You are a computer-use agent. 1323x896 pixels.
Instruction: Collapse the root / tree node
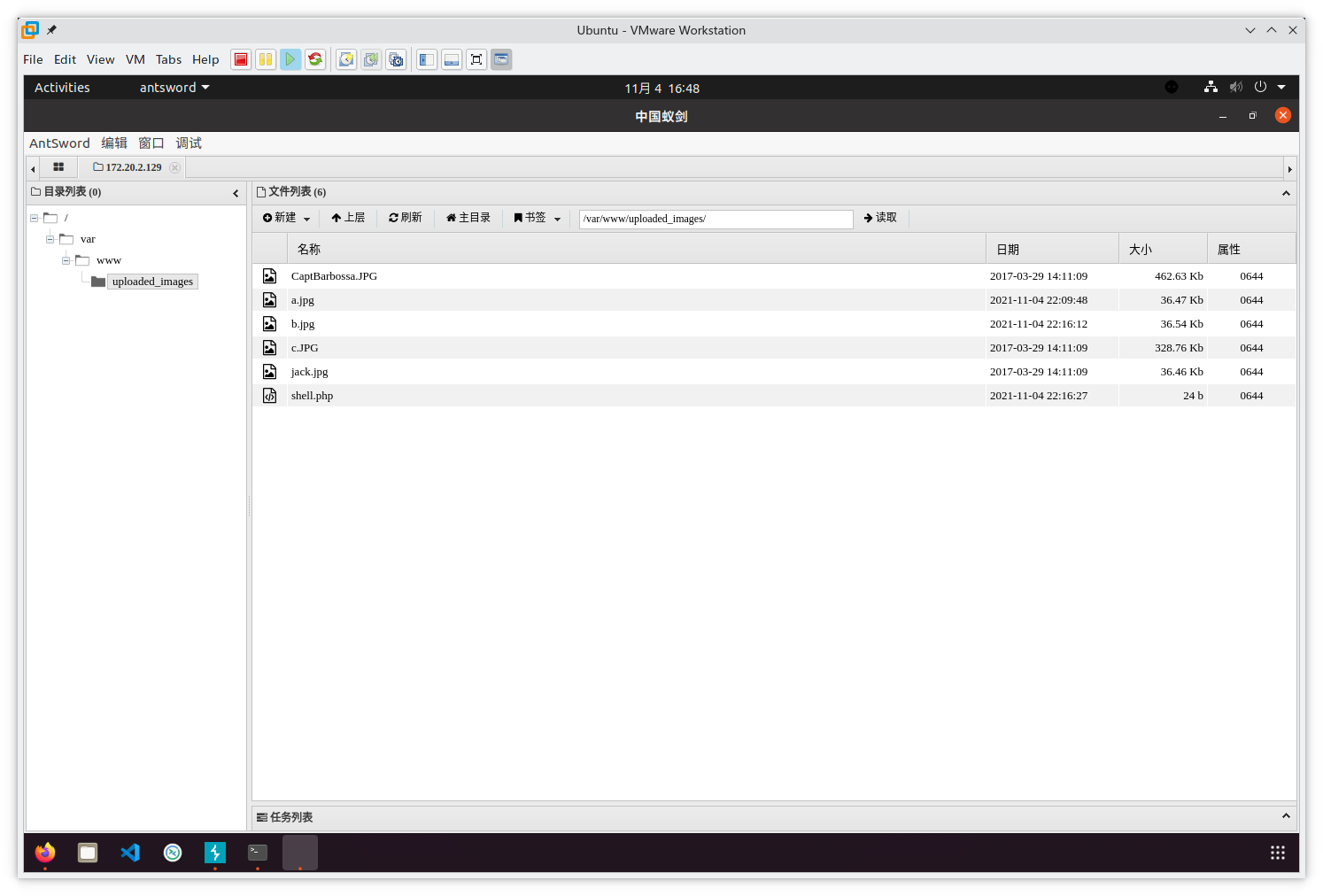click(x=34, y=218)
